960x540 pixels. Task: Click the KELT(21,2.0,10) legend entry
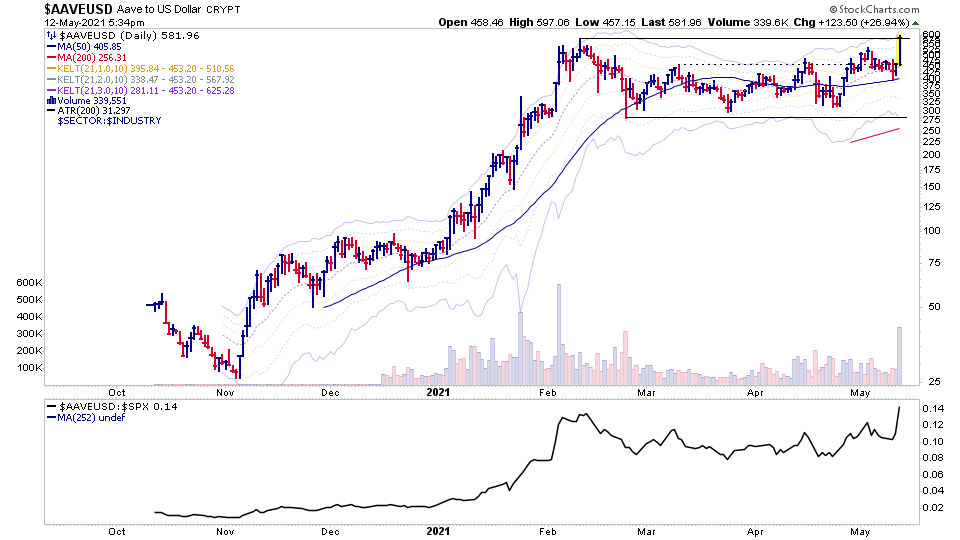click(141, 80)
